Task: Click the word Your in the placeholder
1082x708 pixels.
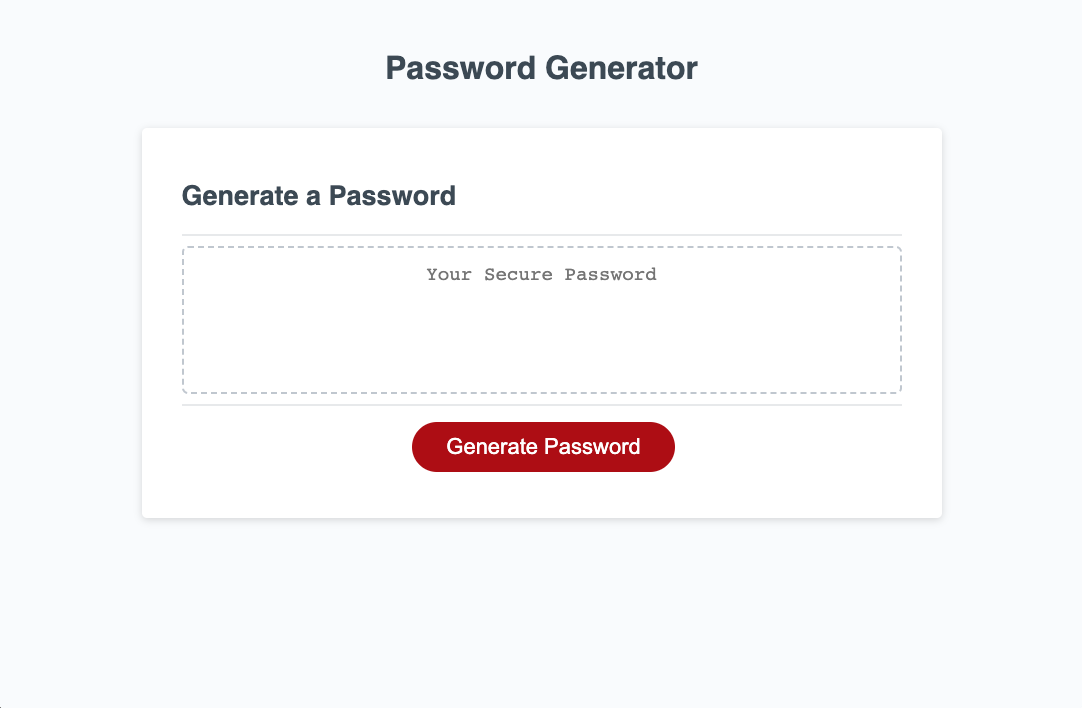Action: pyautogui.click(x=449, y=275)
